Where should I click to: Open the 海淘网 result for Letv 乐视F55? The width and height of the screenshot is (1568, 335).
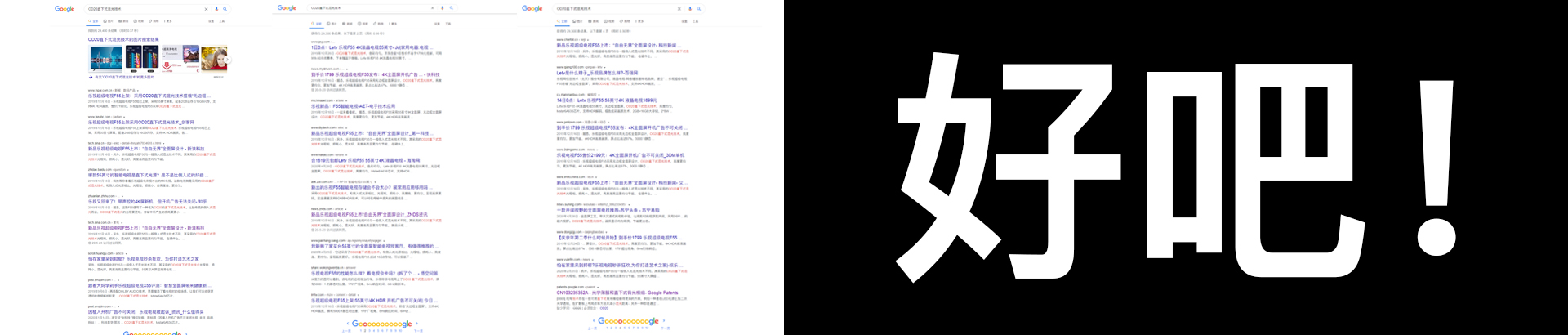click(x=365, y=161)
